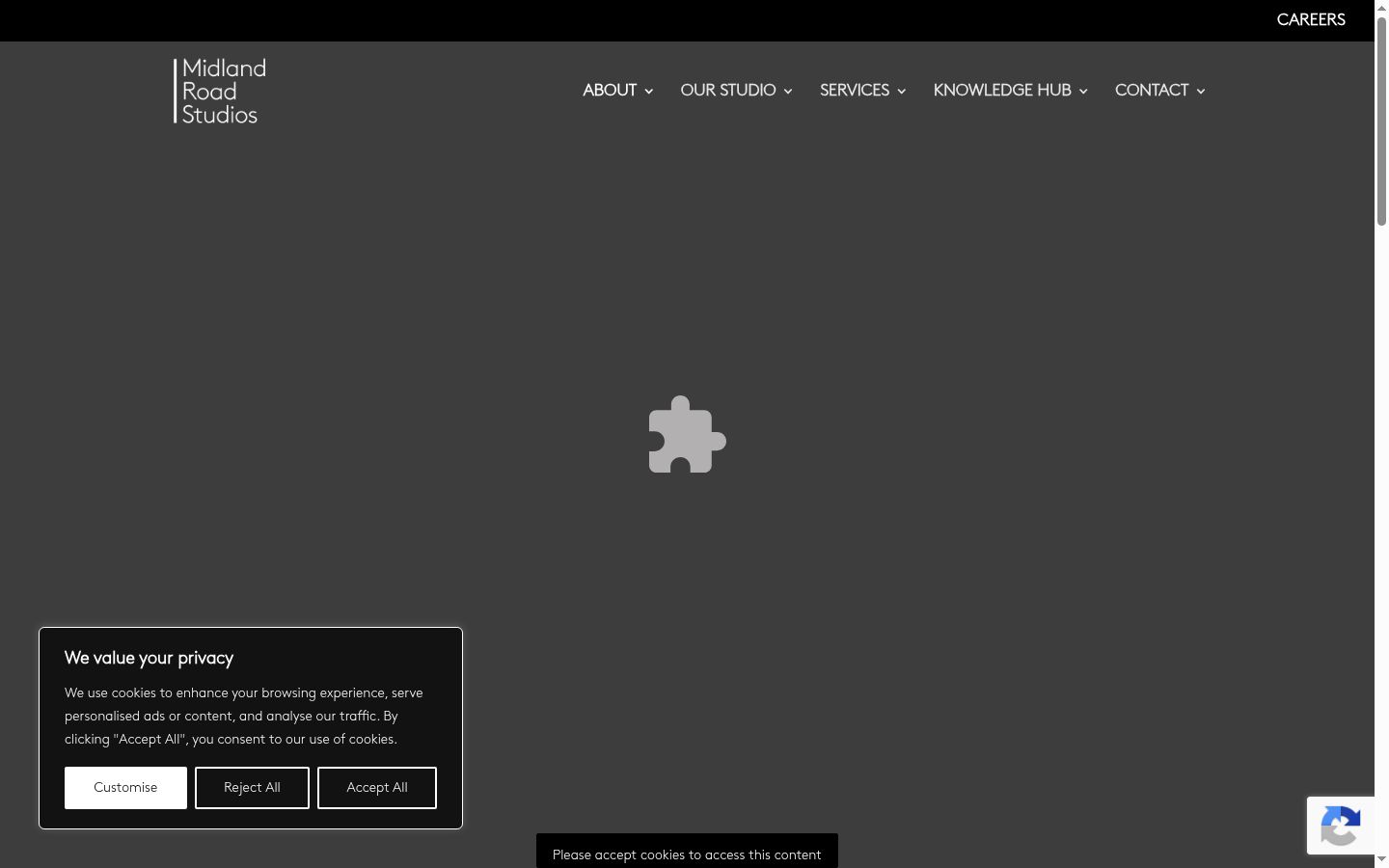This screenshot has height=868, width=1389.
Task: Open the OUR STUDIO menu item
Action: 728,91
